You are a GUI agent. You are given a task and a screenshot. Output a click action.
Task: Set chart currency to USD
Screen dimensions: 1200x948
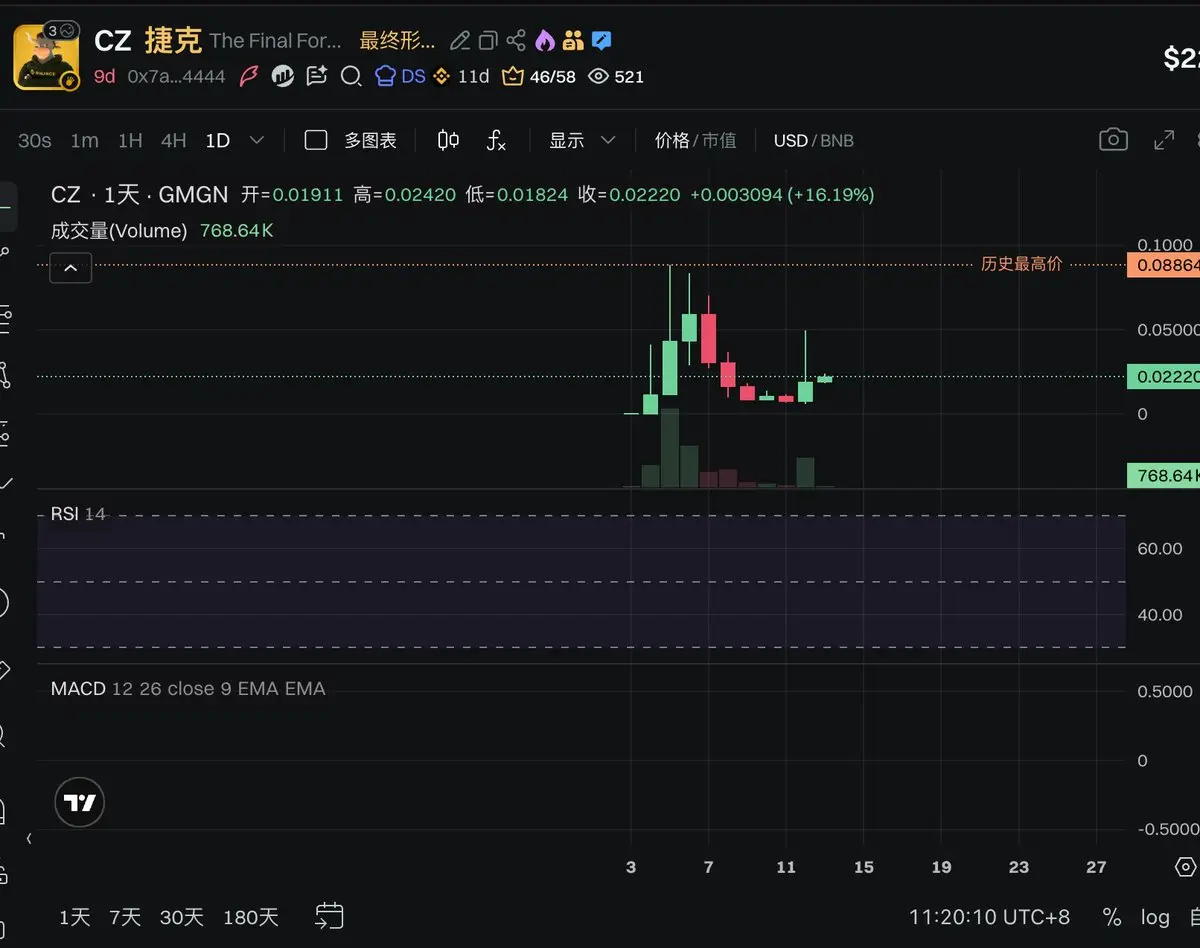tap(790, 141)
